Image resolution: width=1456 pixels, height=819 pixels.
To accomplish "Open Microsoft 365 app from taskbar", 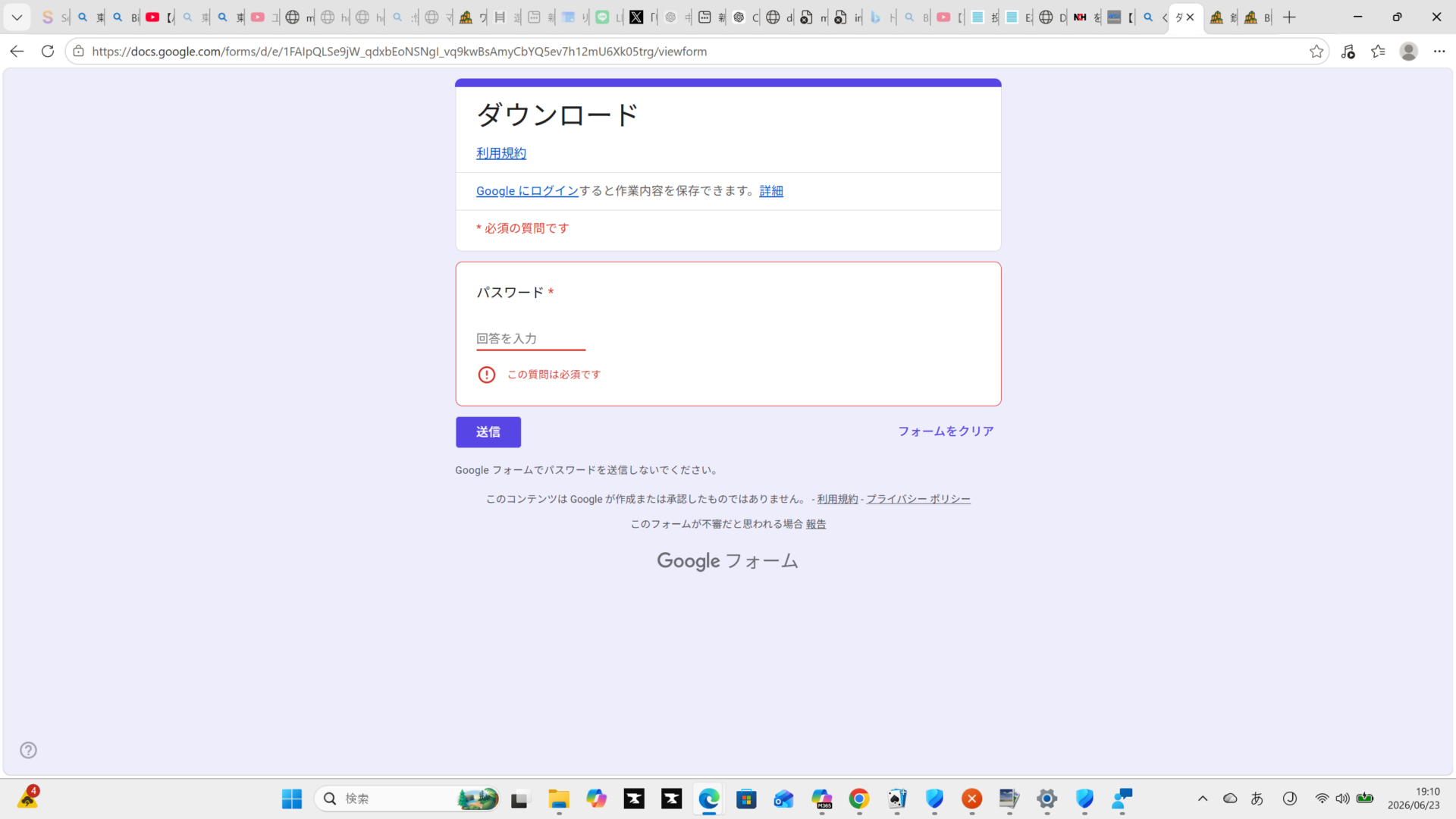I will point(821,799).
